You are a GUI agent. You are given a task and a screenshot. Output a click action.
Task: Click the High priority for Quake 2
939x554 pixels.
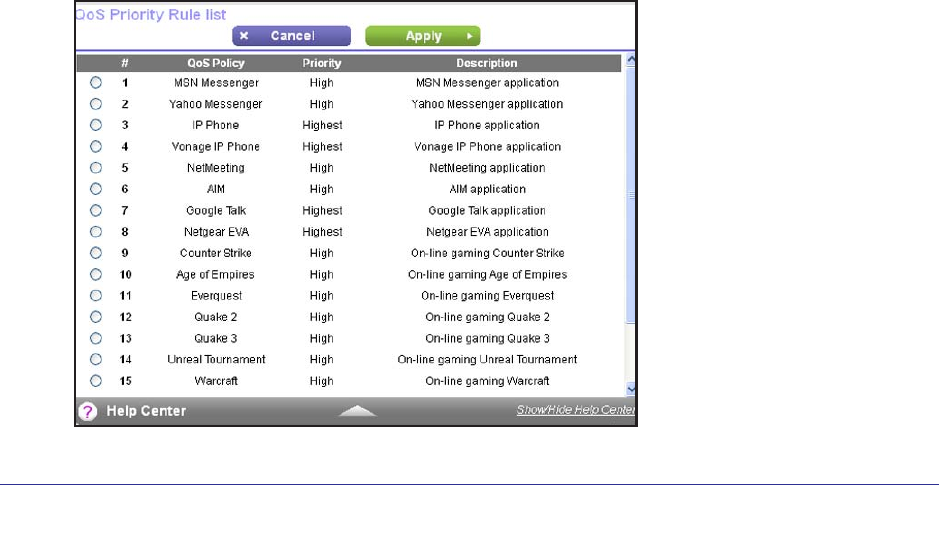click(322, 317)
